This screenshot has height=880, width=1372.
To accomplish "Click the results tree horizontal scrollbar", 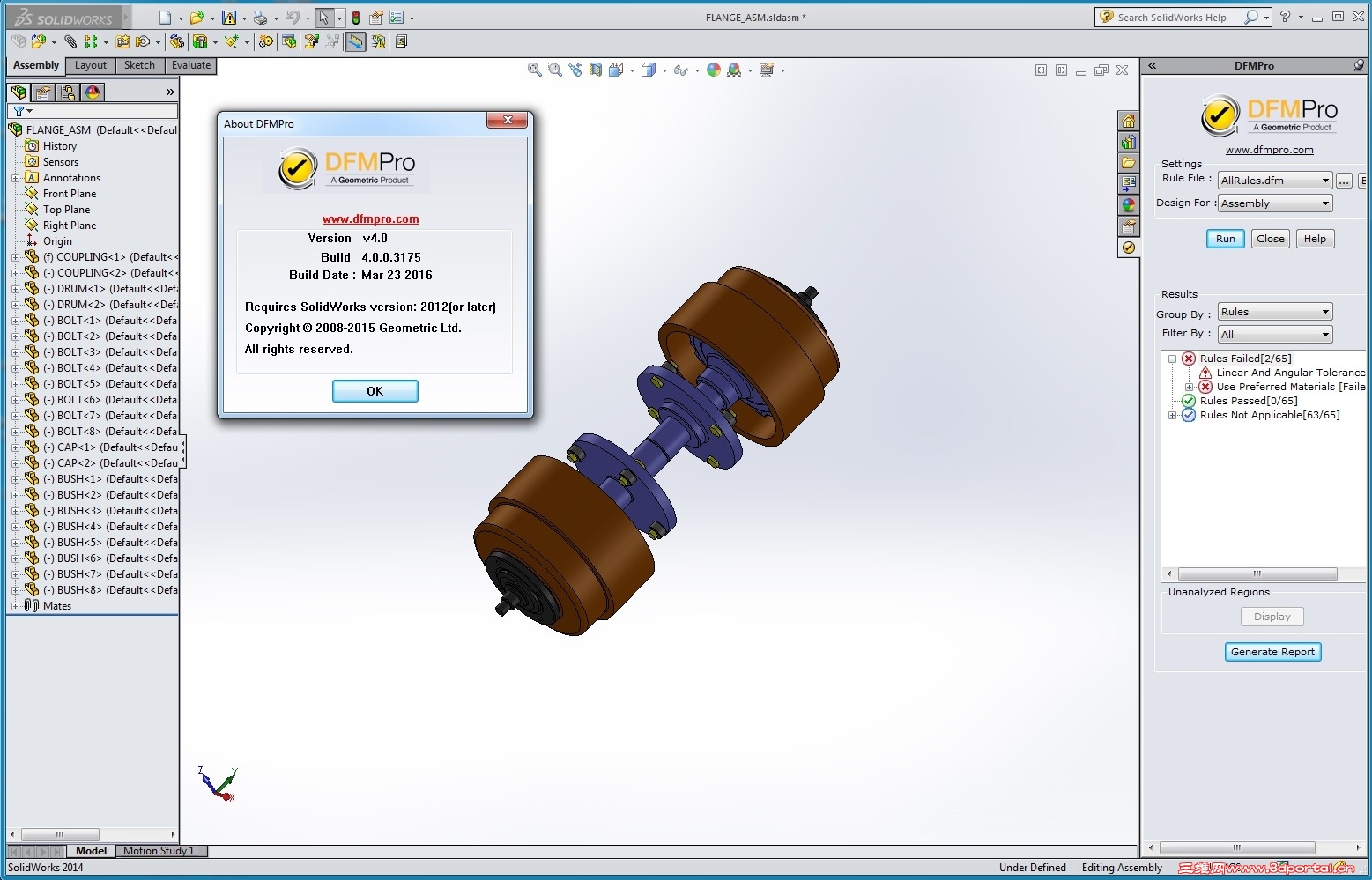I will (x=1258, y=574).
